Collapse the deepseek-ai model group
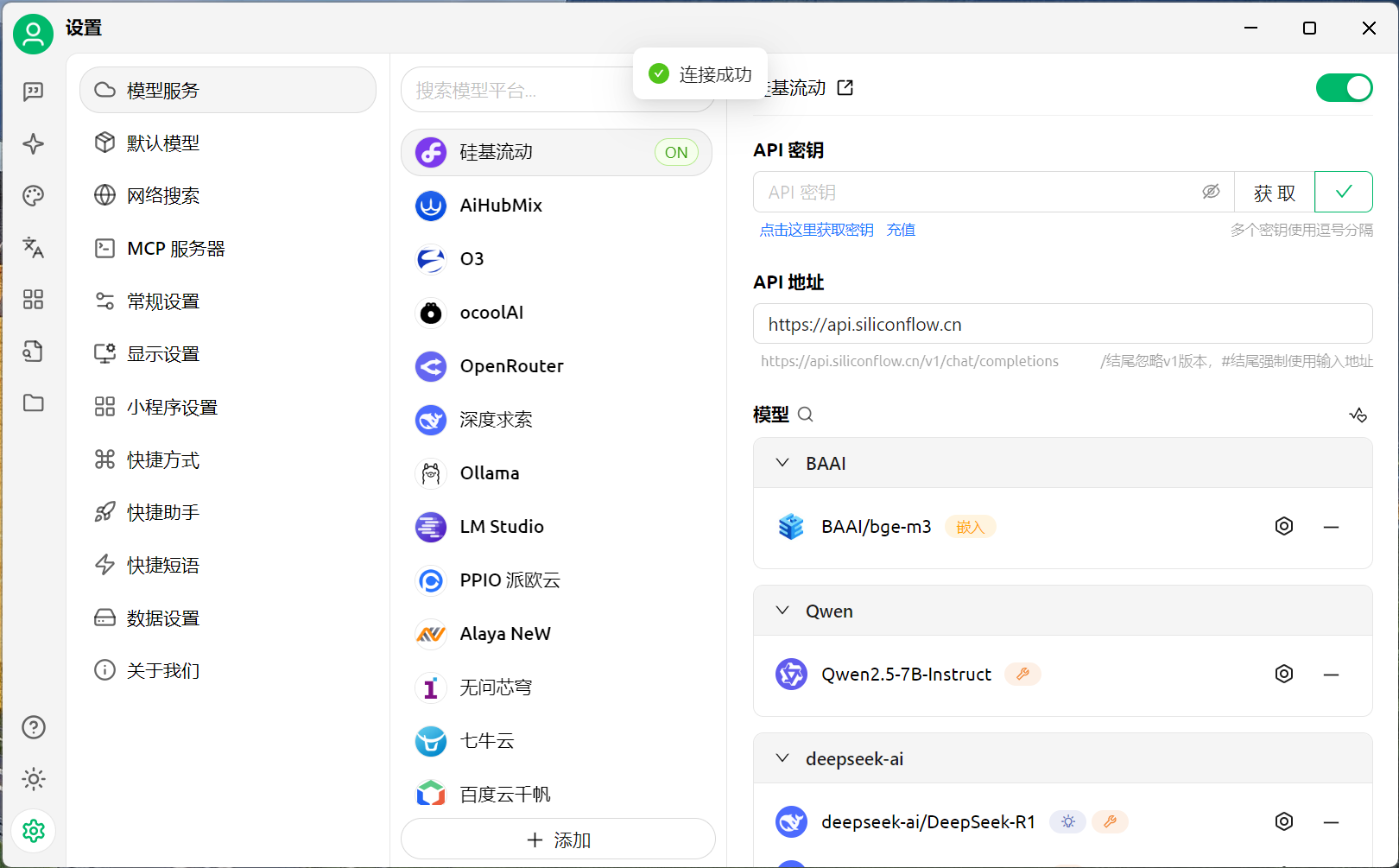The width and height of the screenshot is (1399, 868). [x=783, y=758]
